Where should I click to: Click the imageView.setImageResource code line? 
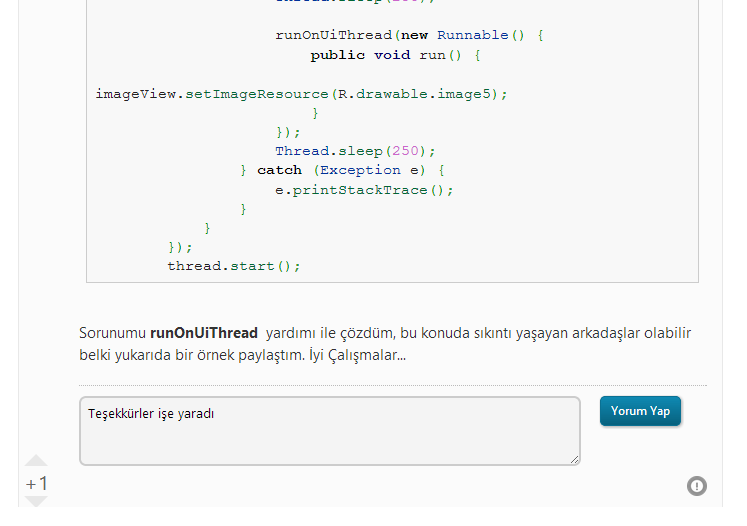click(x=302, y=94)
